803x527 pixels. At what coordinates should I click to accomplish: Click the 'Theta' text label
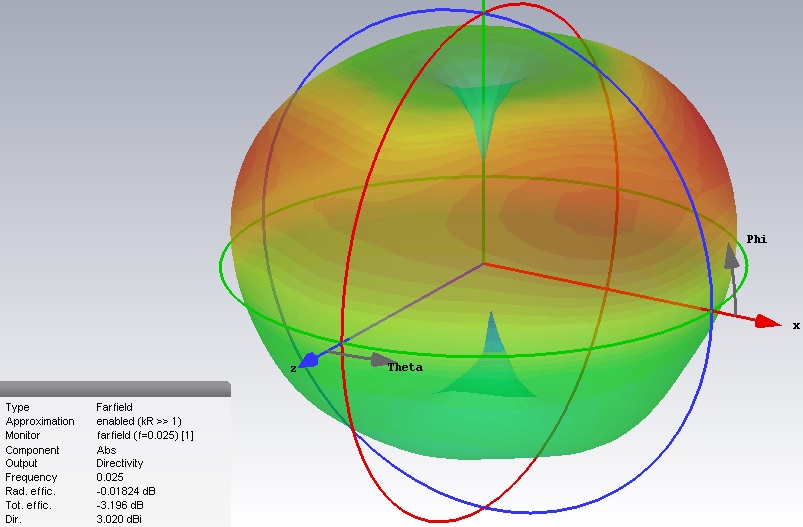pyautogui.click(x=405, y=367)
